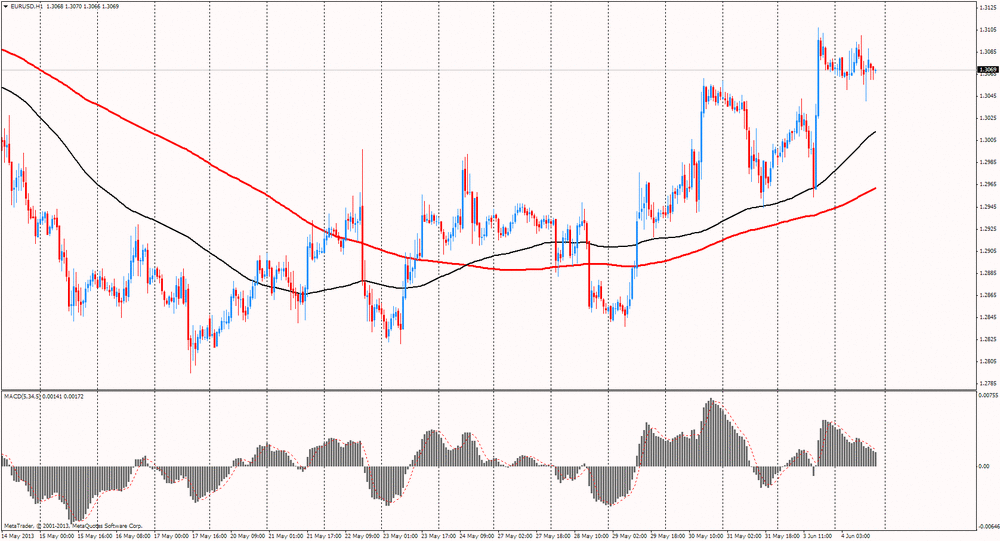Click the 28 May 10:00 time label

591,537
